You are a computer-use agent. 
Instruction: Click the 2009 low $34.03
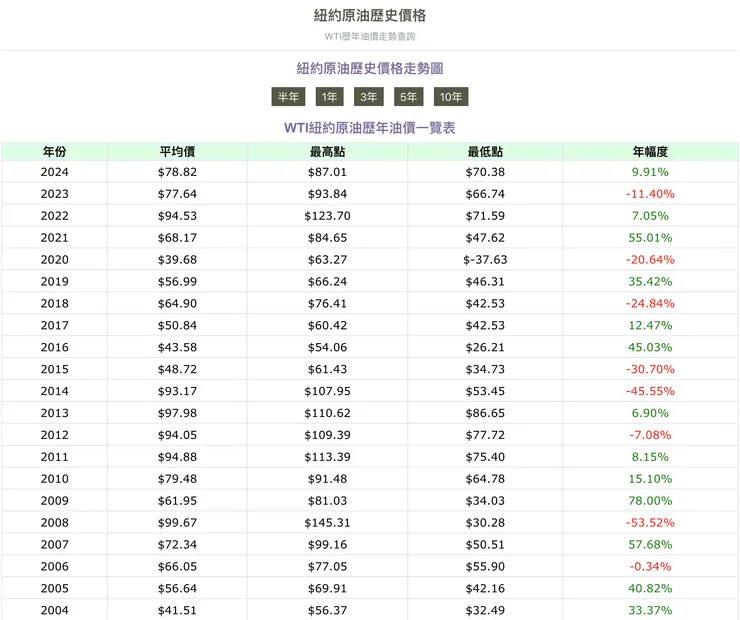coord(485,501)
